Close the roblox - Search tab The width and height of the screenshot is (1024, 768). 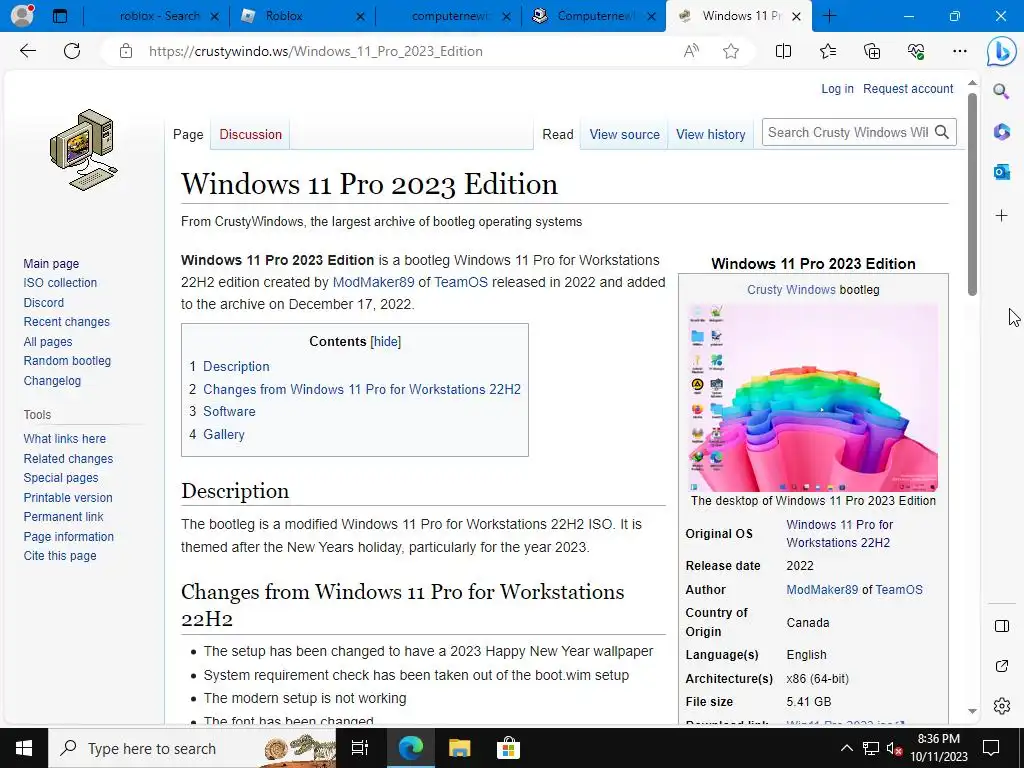(214, 17)
